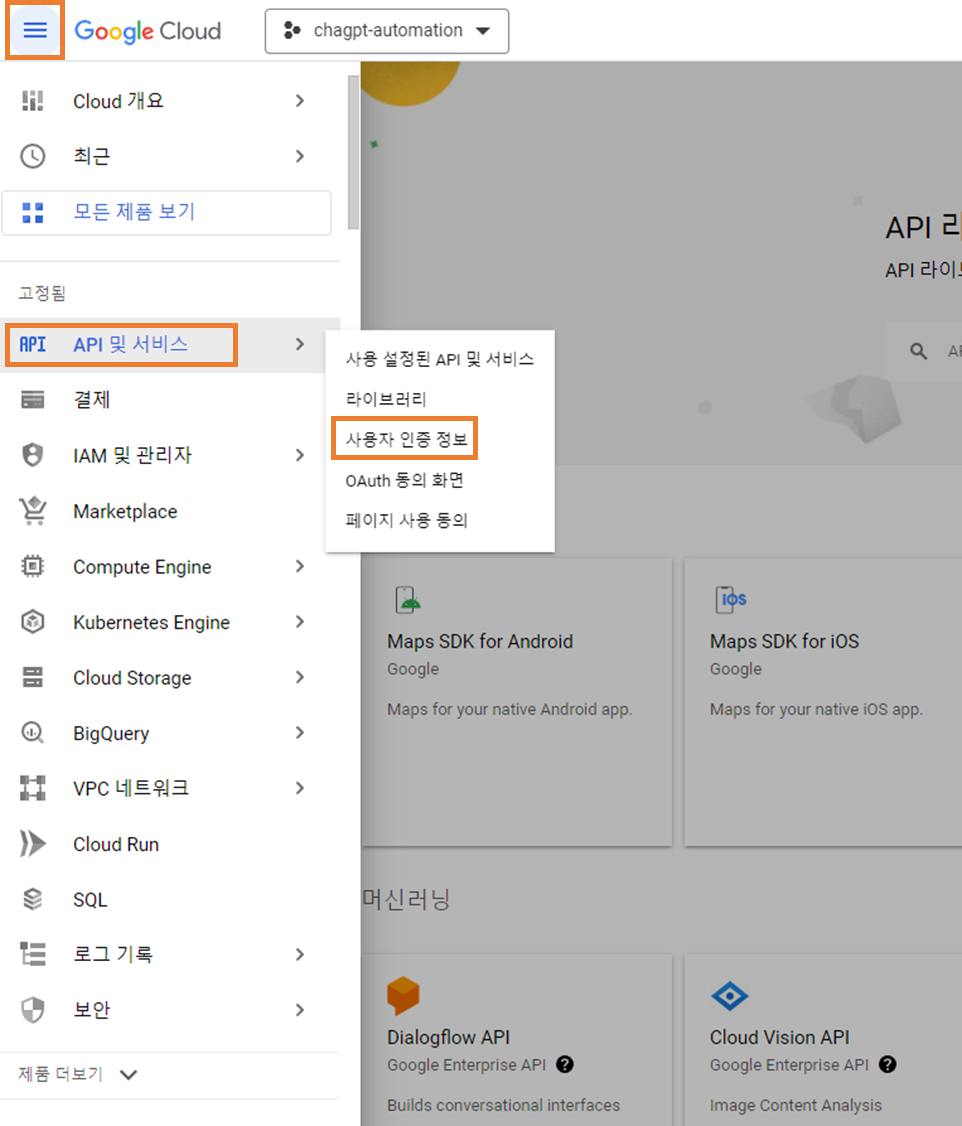Click the API icon in sidebar

coord(32,345)
